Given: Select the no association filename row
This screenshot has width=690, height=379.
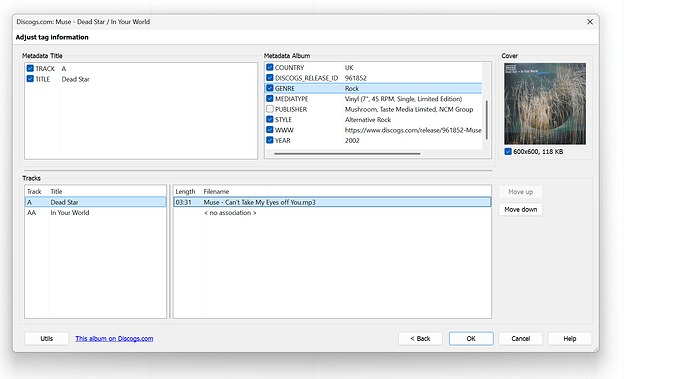Looking at the screenshot, I should 332,213.
